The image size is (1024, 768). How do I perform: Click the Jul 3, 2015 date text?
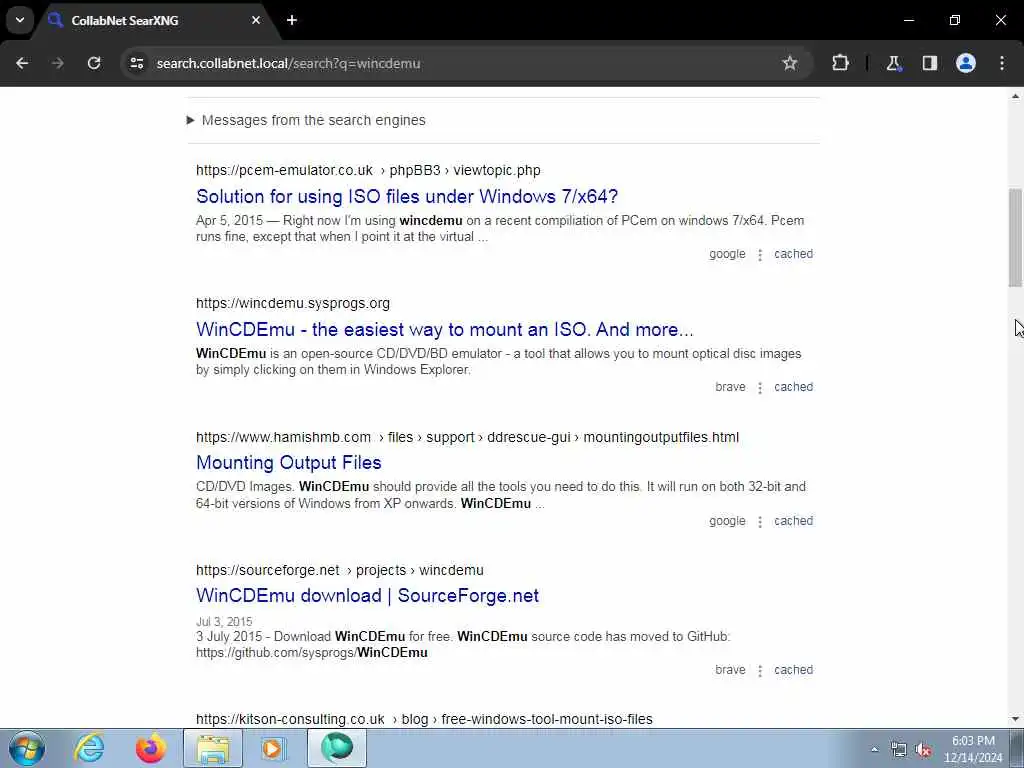[x=224, y=622]
